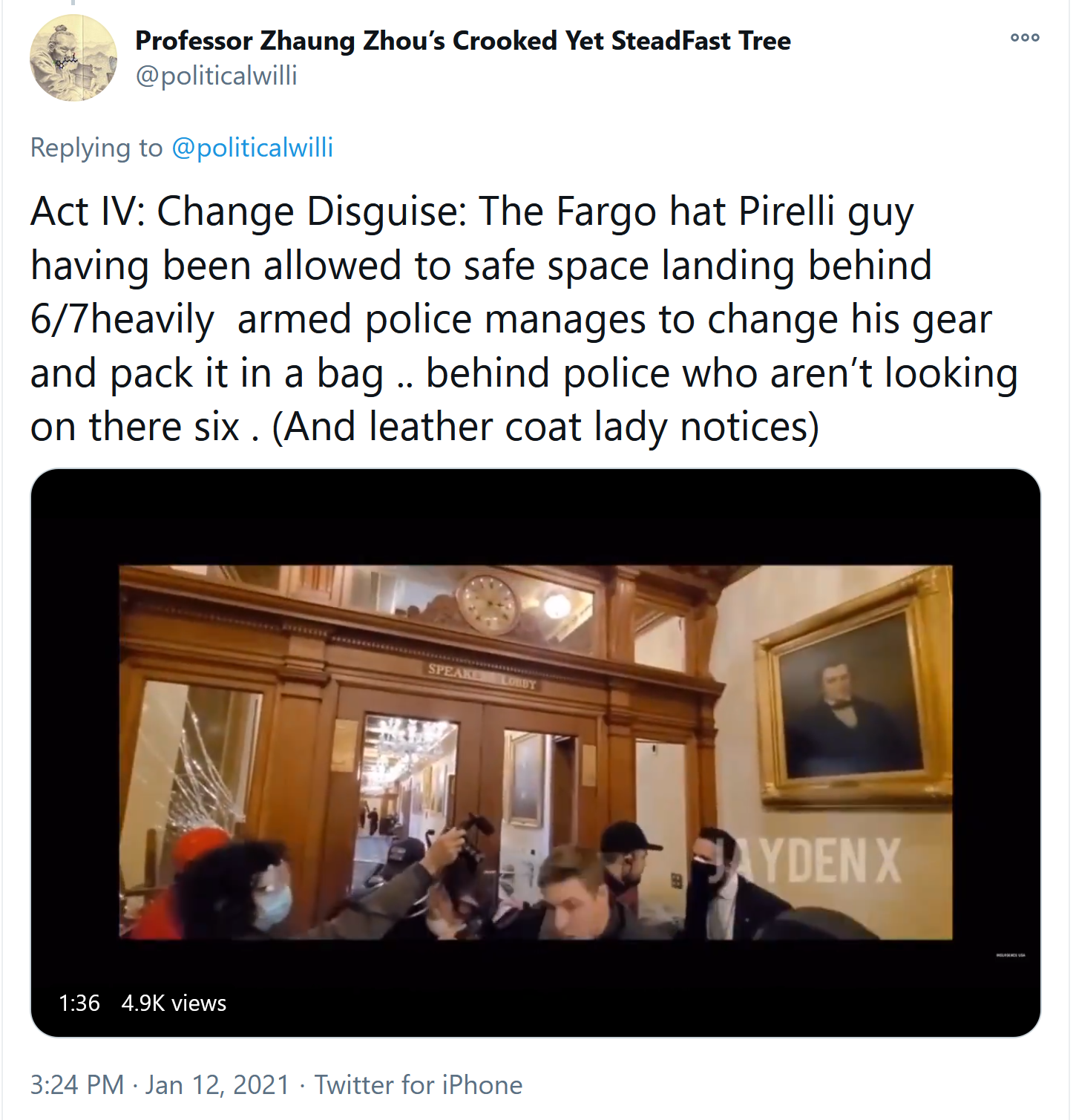1076x1120 pixels.
Task: Click the chandelier hallway in the video center
Action: 408,787
